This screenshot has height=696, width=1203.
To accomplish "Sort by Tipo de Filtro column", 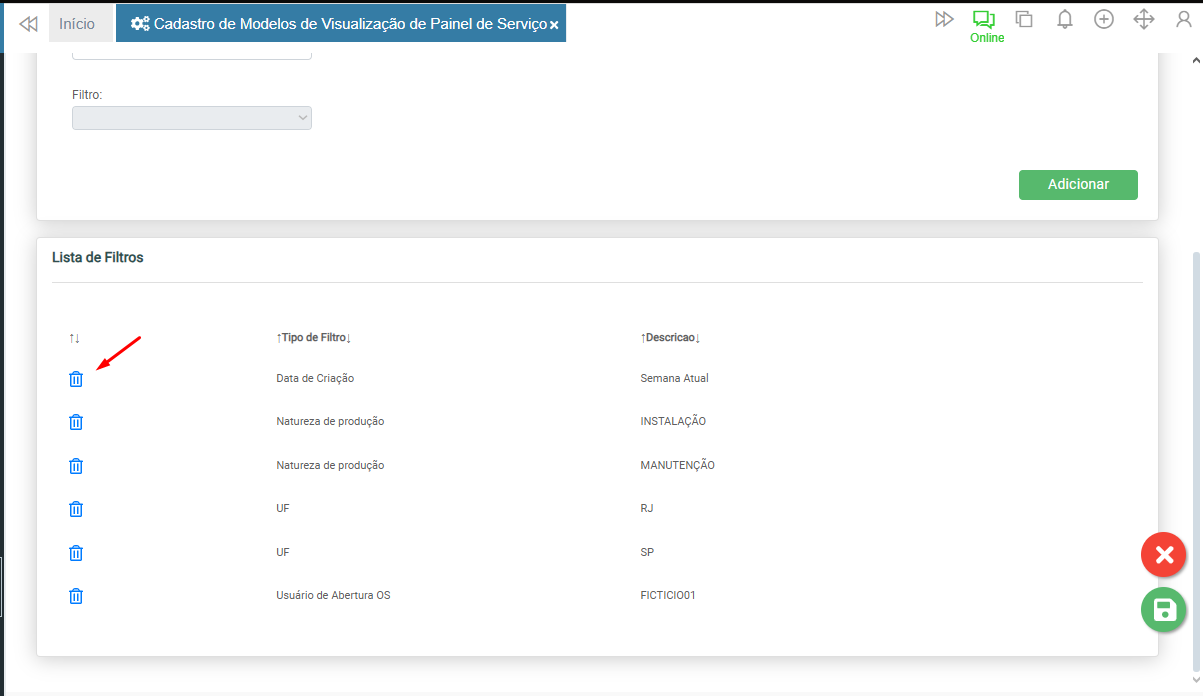I will 313,338.
